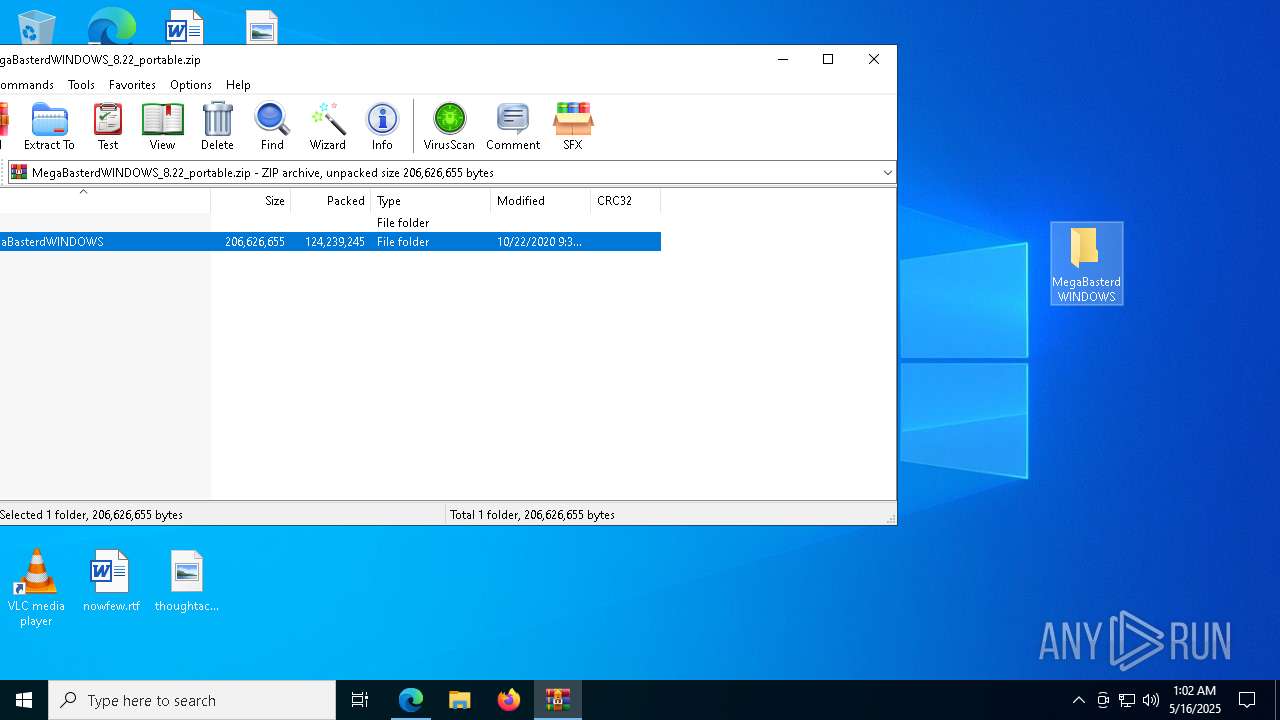Select the thoughtac... desktop image file

tap(186, 581)
